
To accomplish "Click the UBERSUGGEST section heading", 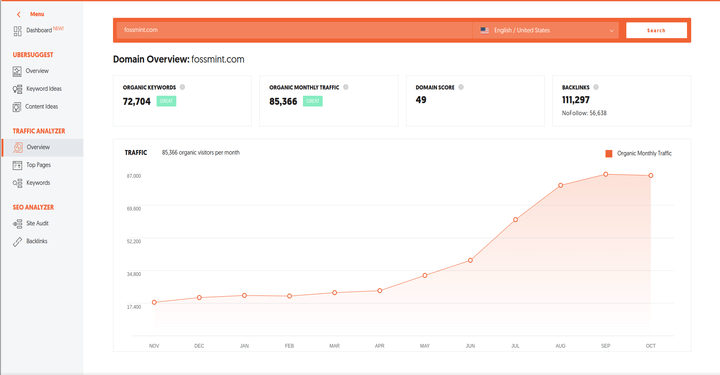I will tap(33, 55).
